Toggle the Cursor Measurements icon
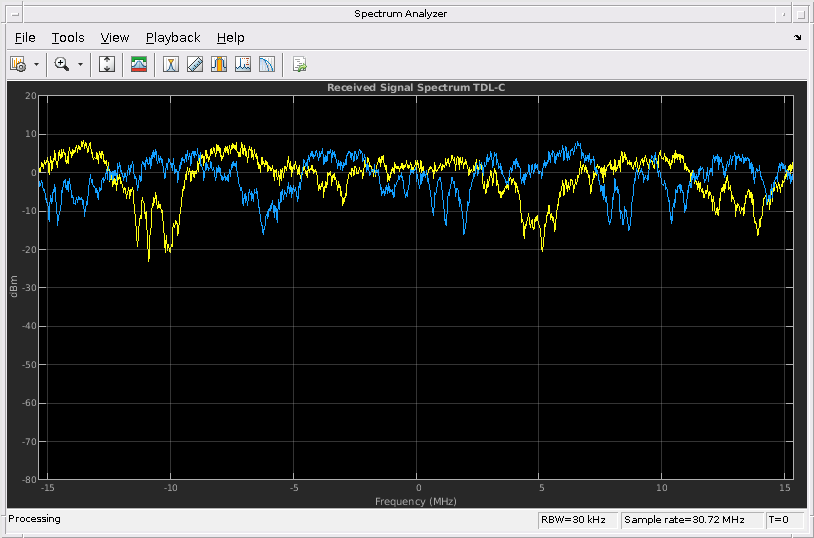 click(171, 64)
